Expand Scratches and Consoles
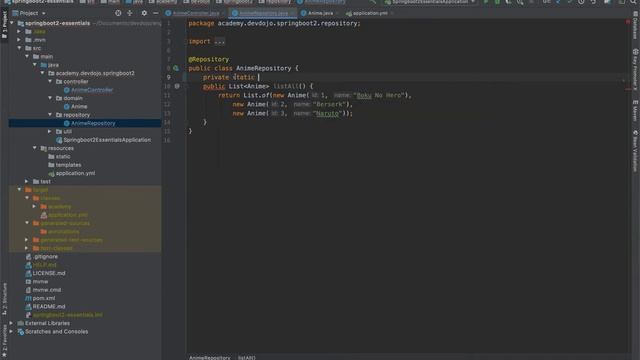The height and width of the screenshot is (360, 640). pyautogui.click(x=11, y=331)
